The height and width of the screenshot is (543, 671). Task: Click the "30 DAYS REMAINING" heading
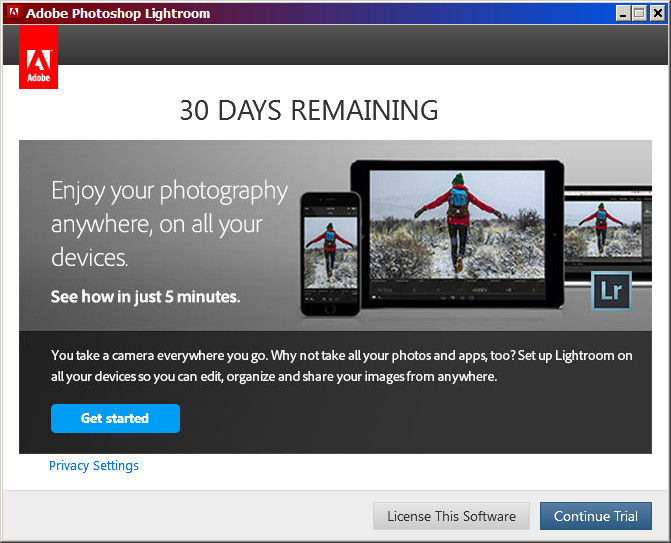[x=309, y=110]
